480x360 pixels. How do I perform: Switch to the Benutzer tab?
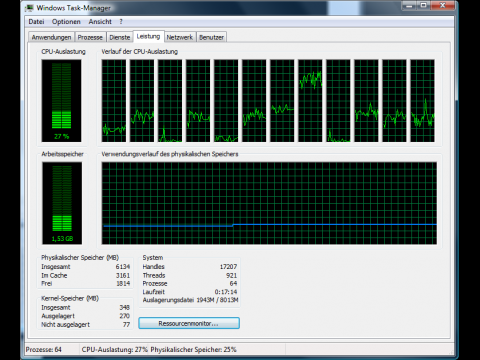(x=211, y=37)
